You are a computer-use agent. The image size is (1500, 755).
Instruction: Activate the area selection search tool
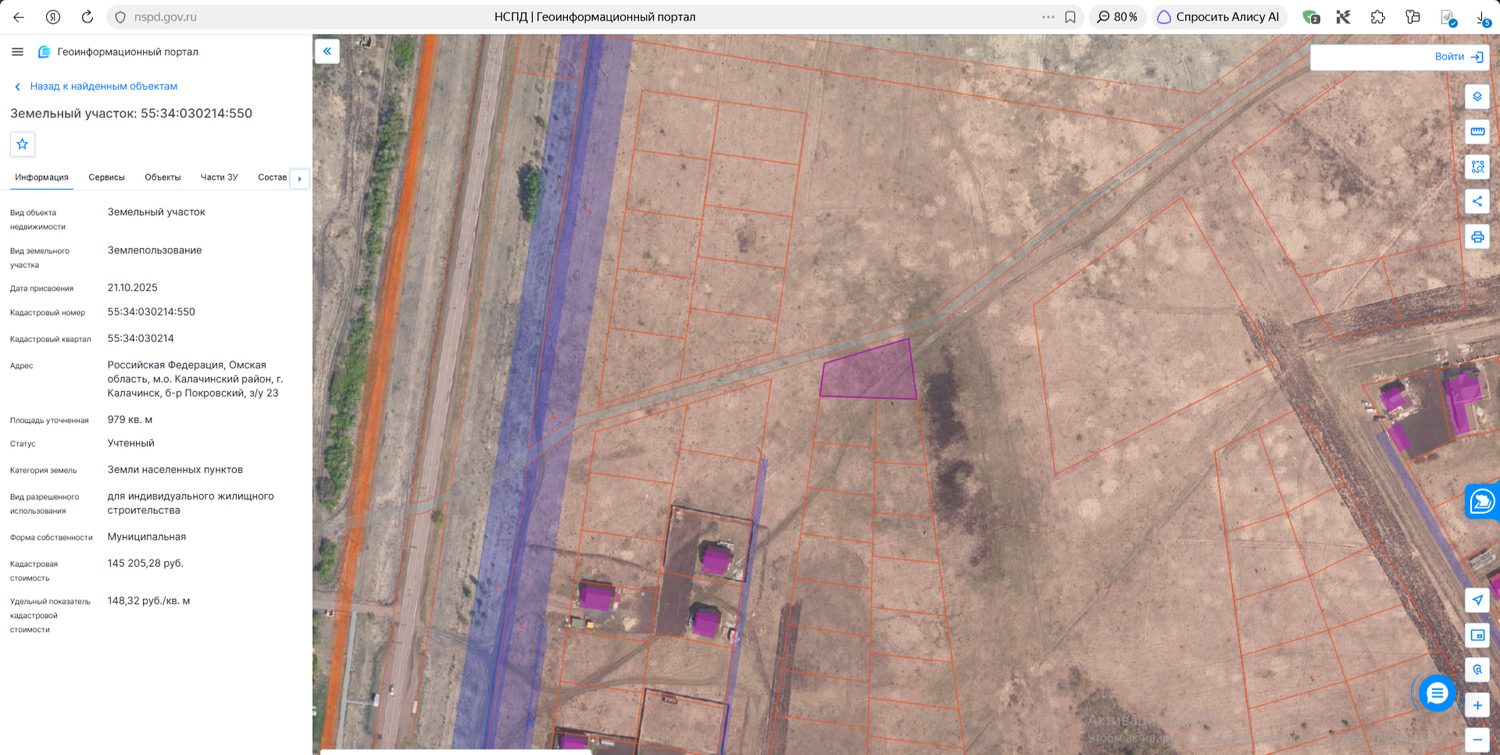(x=1477, y=166)
